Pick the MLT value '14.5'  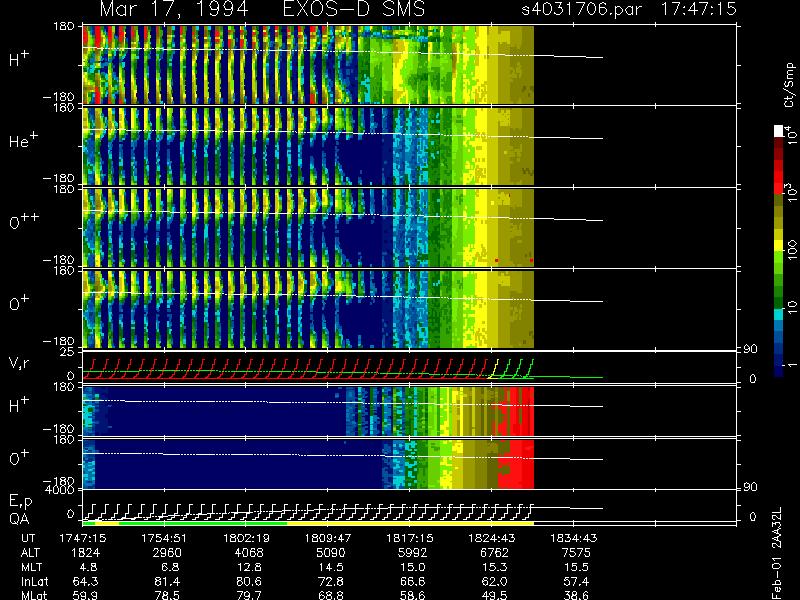331,567
